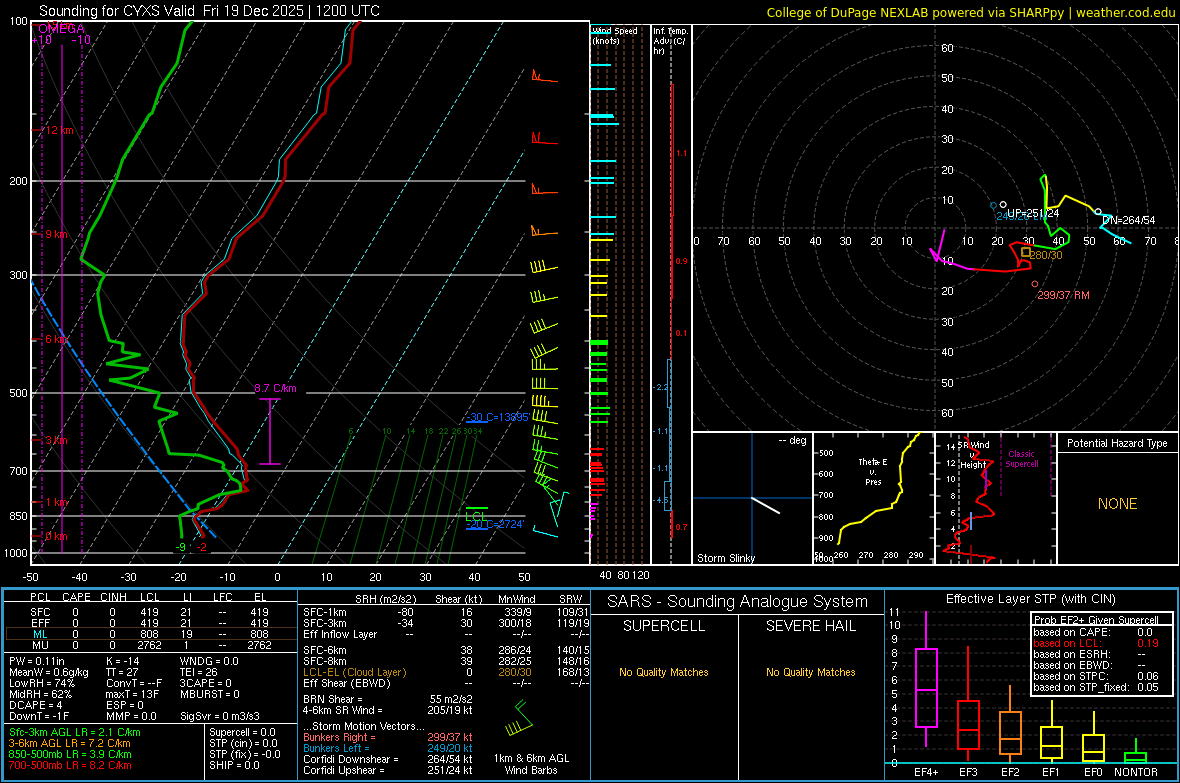
Task: Click the '9 km' height marker
Action: 56,234
